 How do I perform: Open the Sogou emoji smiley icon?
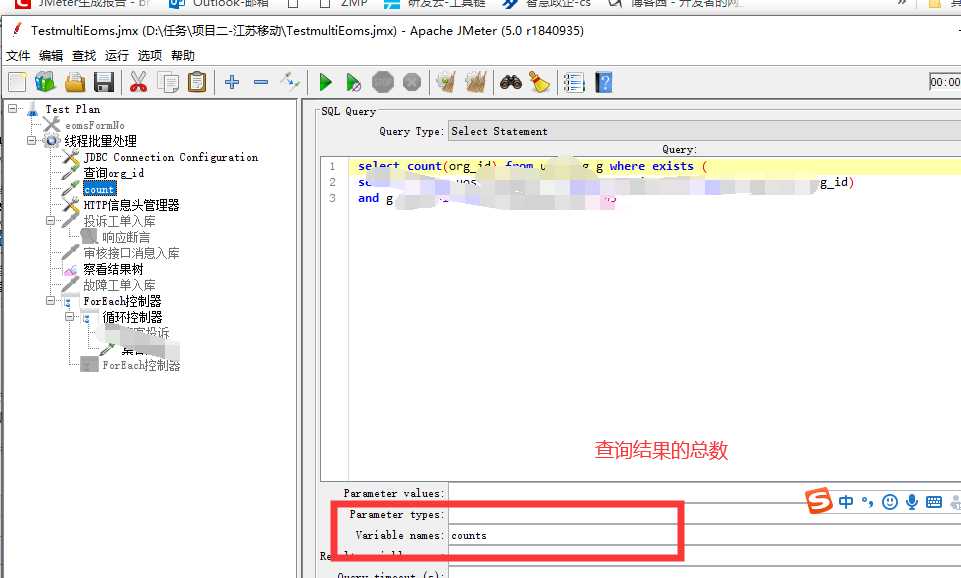click(x=890, y=502)
